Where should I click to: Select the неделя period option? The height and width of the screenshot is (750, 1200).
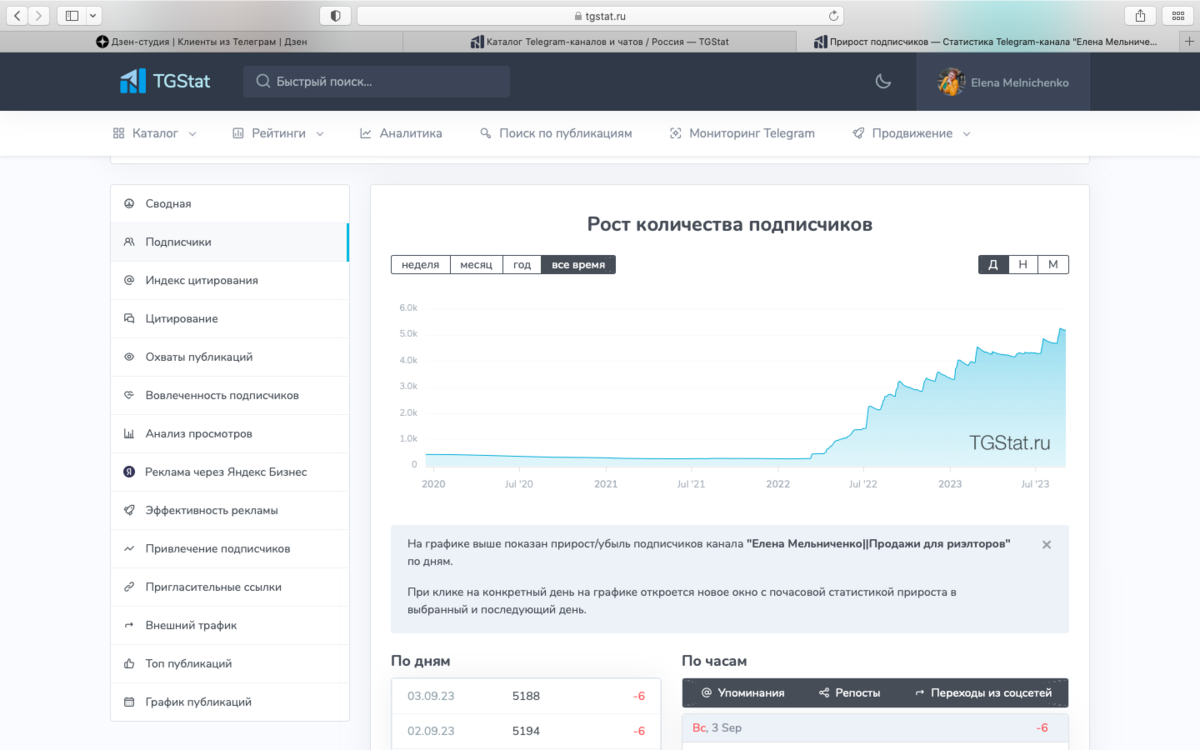(x=421, y=265)
